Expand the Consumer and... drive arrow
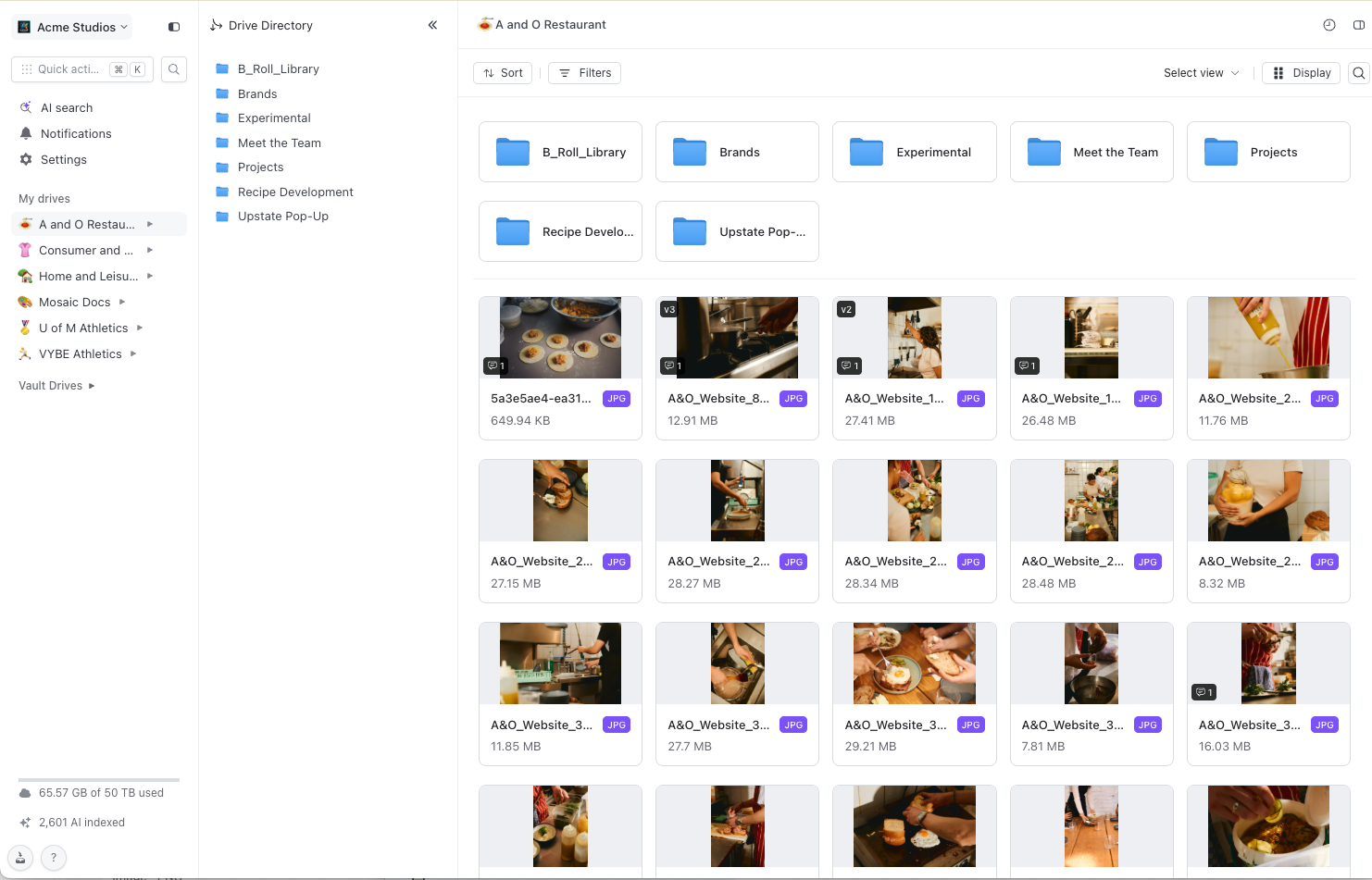 pyautogui.click(x=150, y=251)
